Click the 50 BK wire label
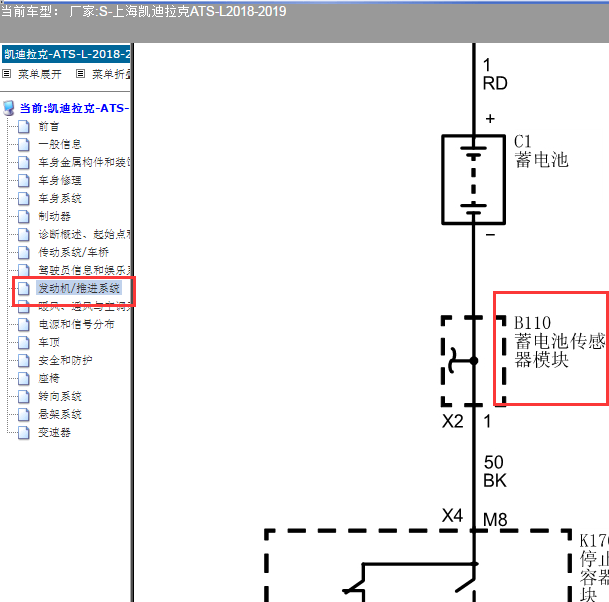 click(x=495, y=472)
